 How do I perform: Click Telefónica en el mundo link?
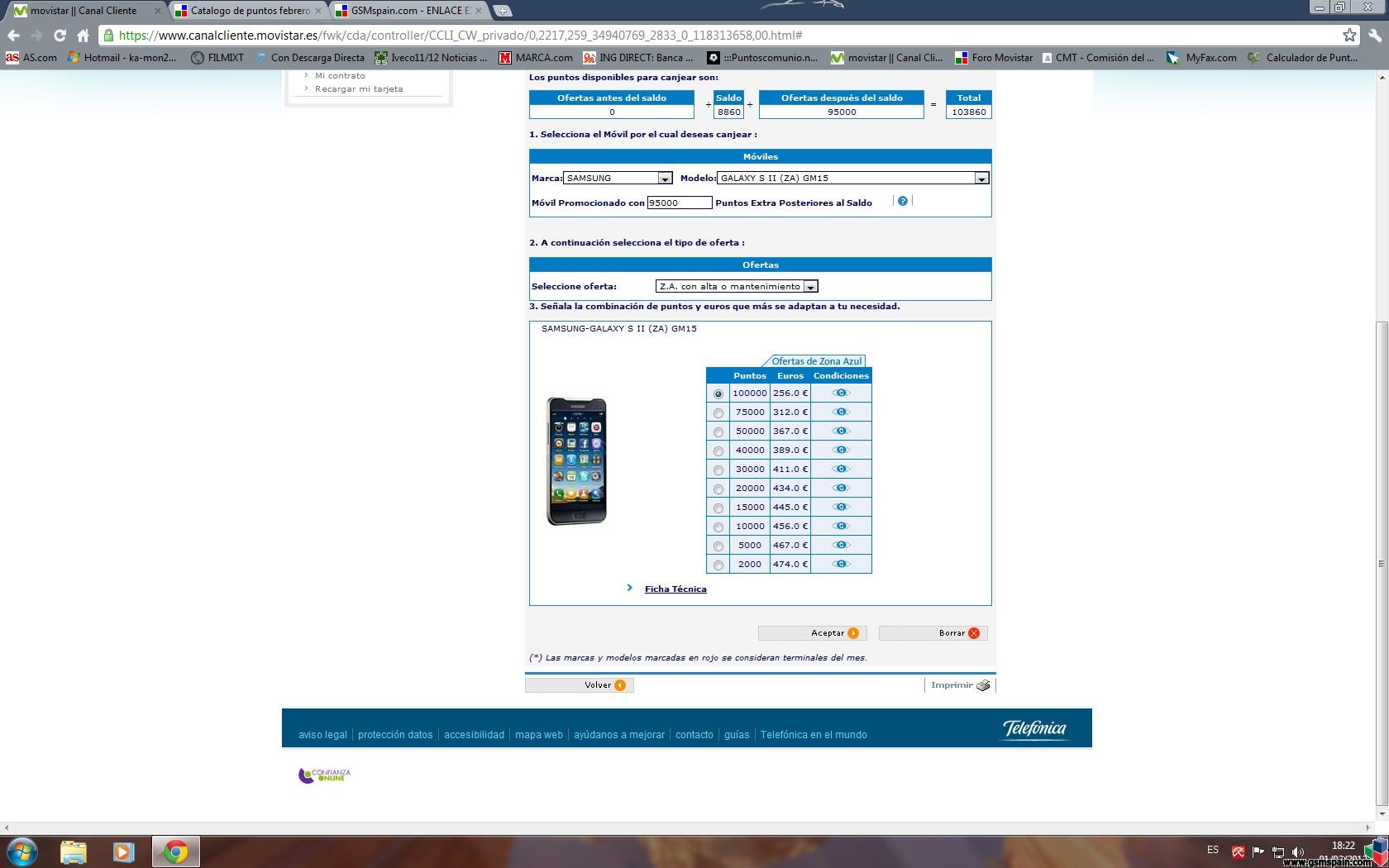814,735
